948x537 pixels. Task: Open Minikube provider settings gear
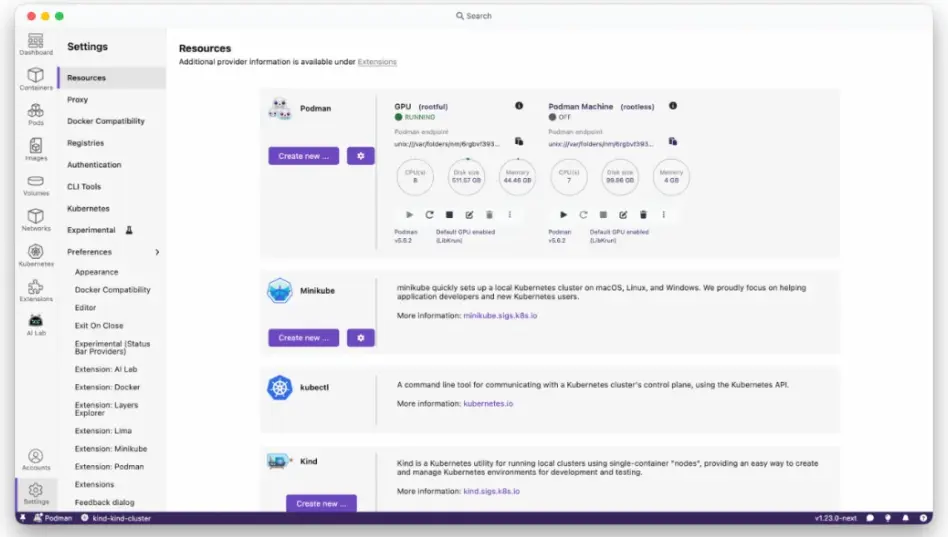click(x=361, y=338)
